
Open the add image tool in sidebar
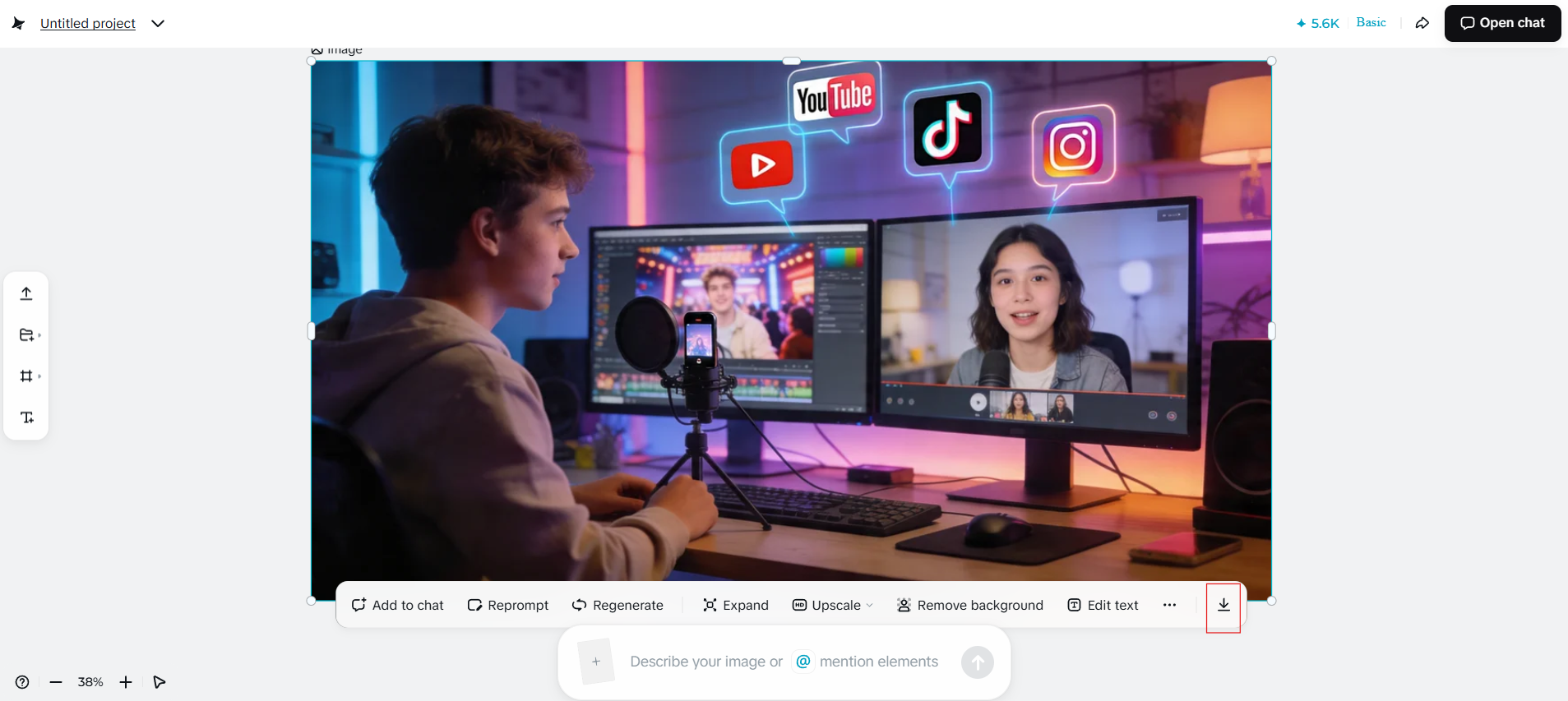coord(26,334)
